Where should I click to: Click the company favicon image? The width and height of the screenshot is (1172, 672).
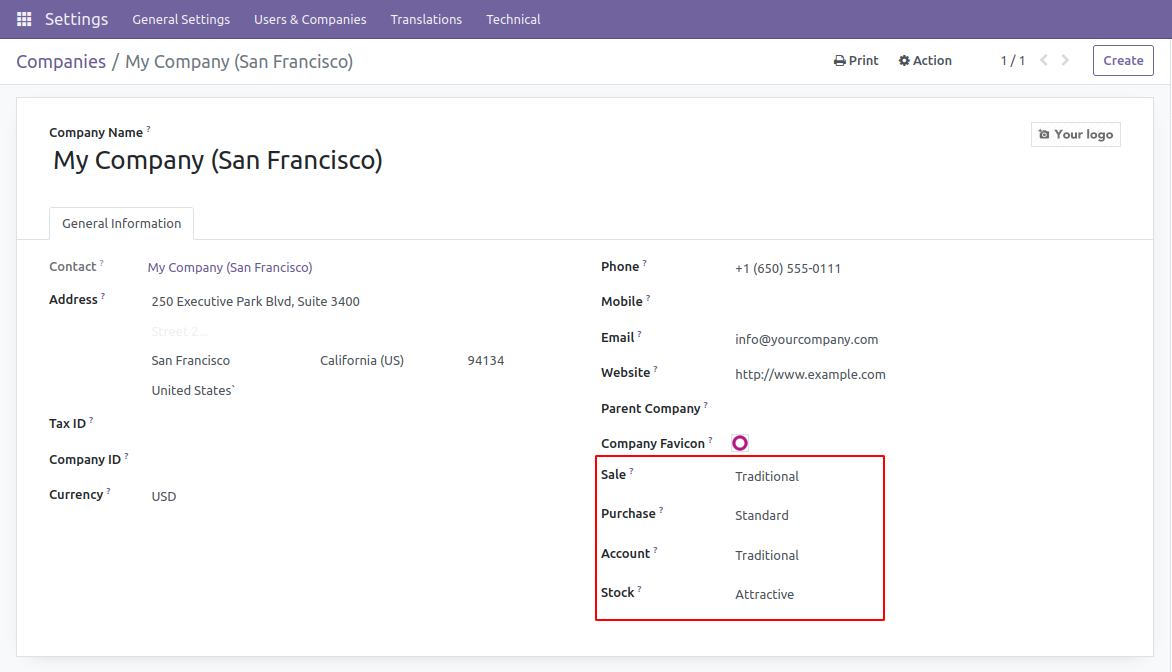(740, 443)
